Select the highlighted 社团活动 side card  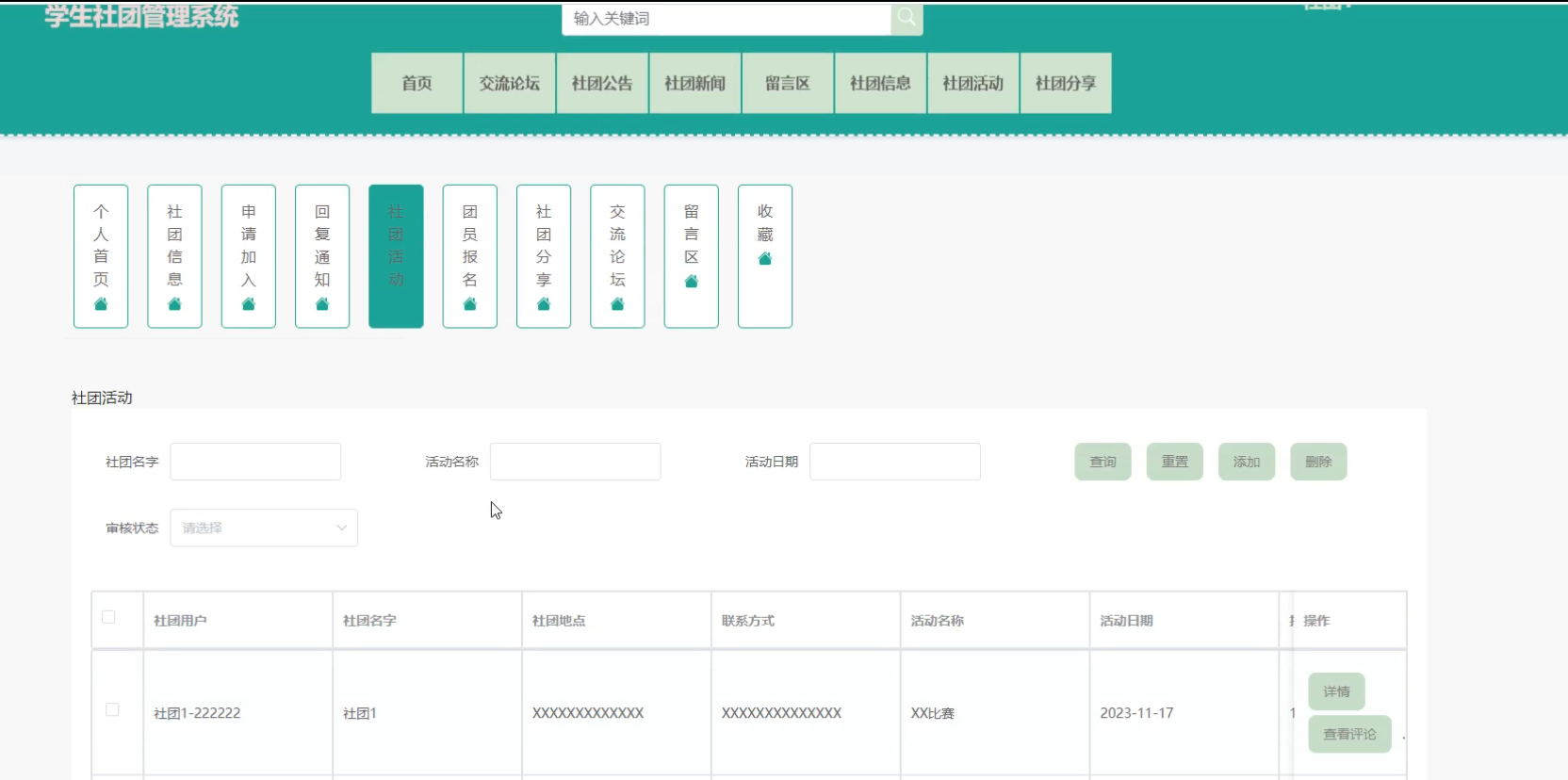pos(396,256)
